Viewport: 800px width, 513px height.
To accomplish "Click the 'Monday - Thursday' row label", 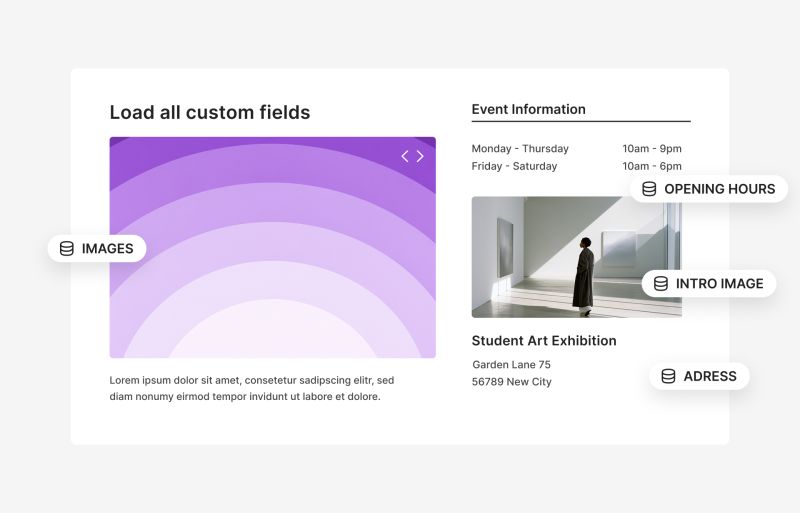I will click(520, 149).
